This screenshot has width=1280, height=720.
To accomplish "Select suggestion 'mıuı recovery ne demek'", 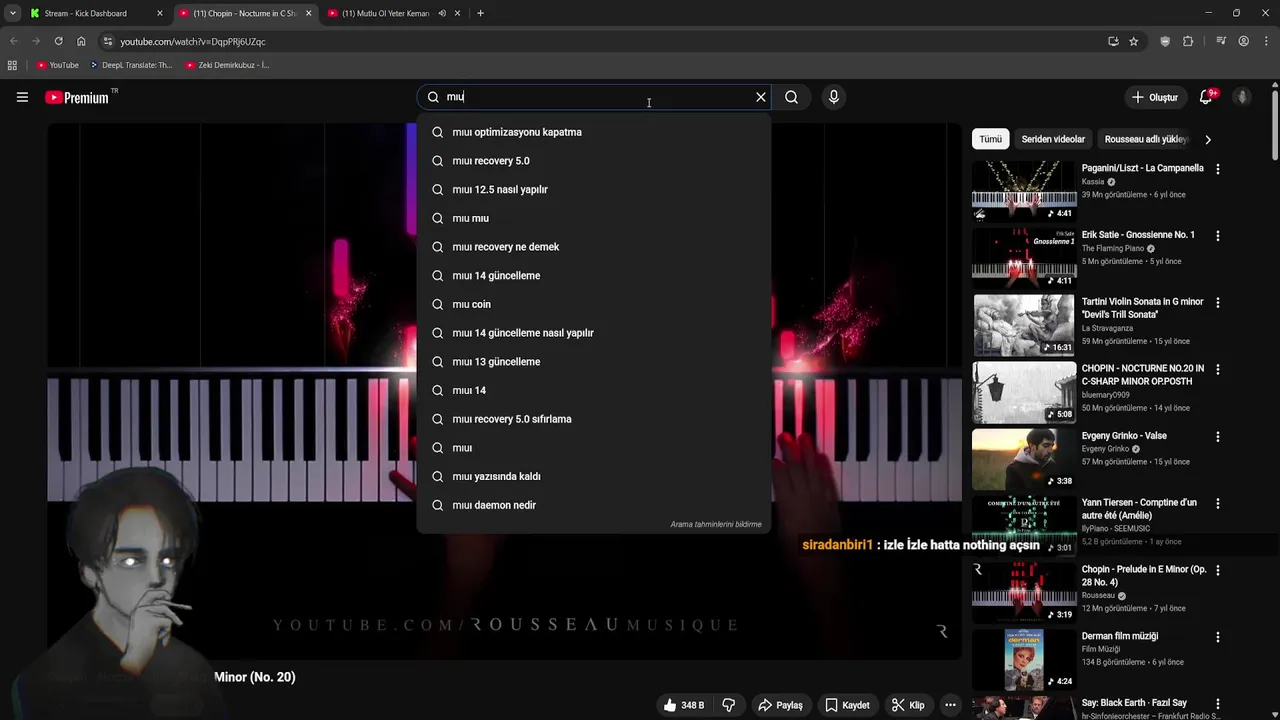I will [594, 247].
